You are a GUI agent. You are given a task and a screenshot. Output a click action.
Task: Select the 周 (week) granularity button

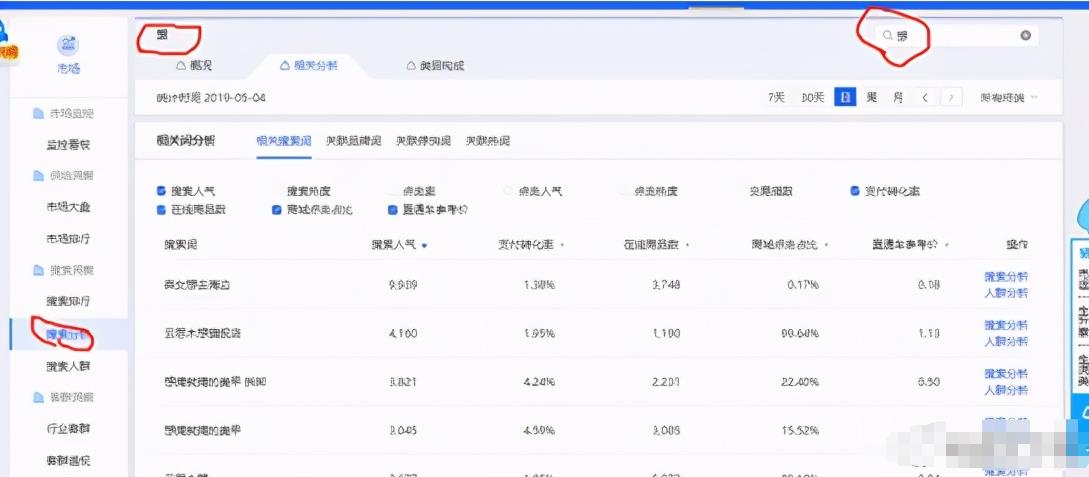pyautogui.click(x=871, y=98)
